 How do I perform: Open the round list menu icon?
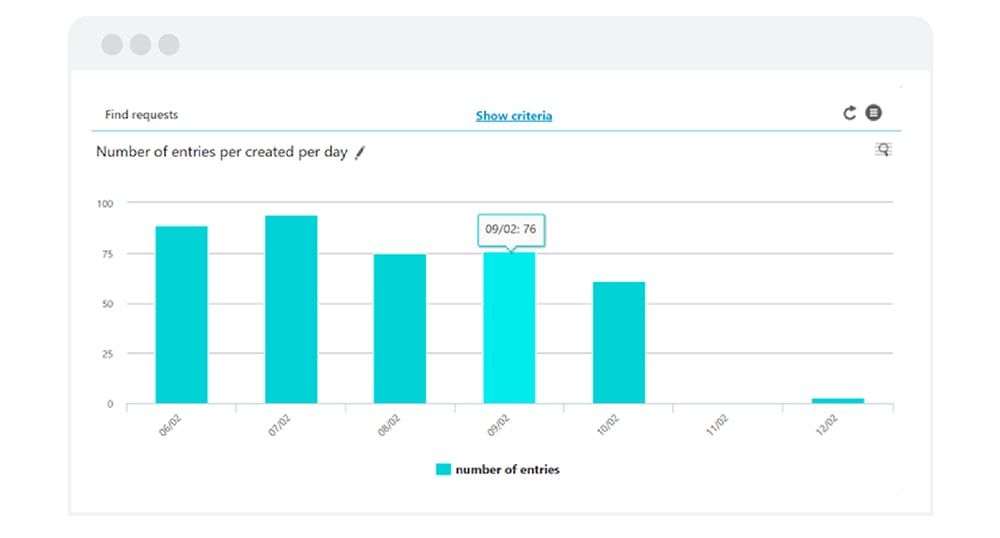[x=873, y=112]
